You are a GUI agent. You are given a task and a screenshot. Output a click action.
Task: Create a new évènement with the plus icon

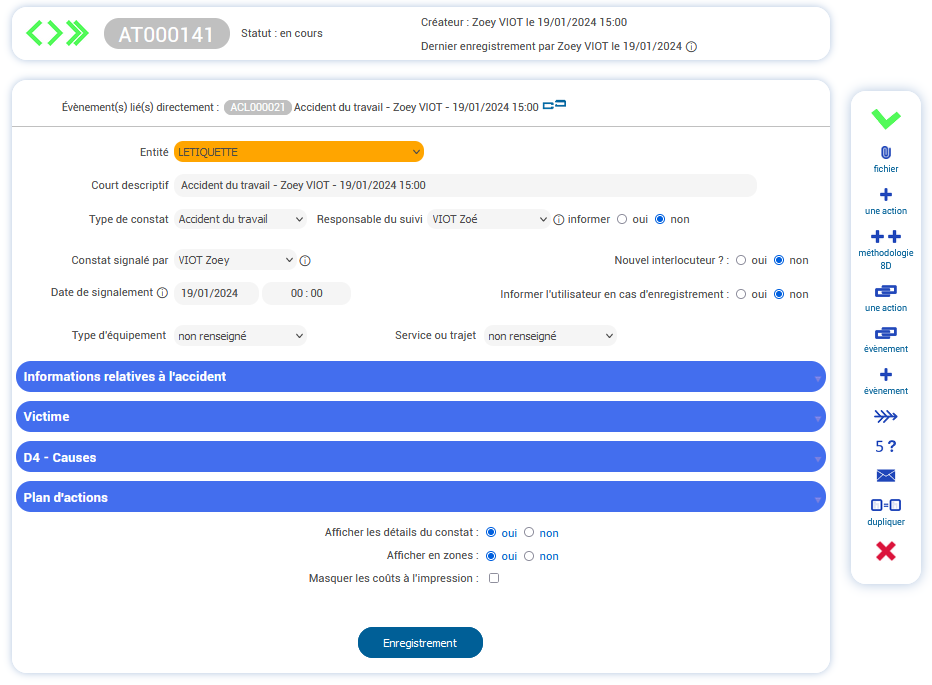(885, 377)
